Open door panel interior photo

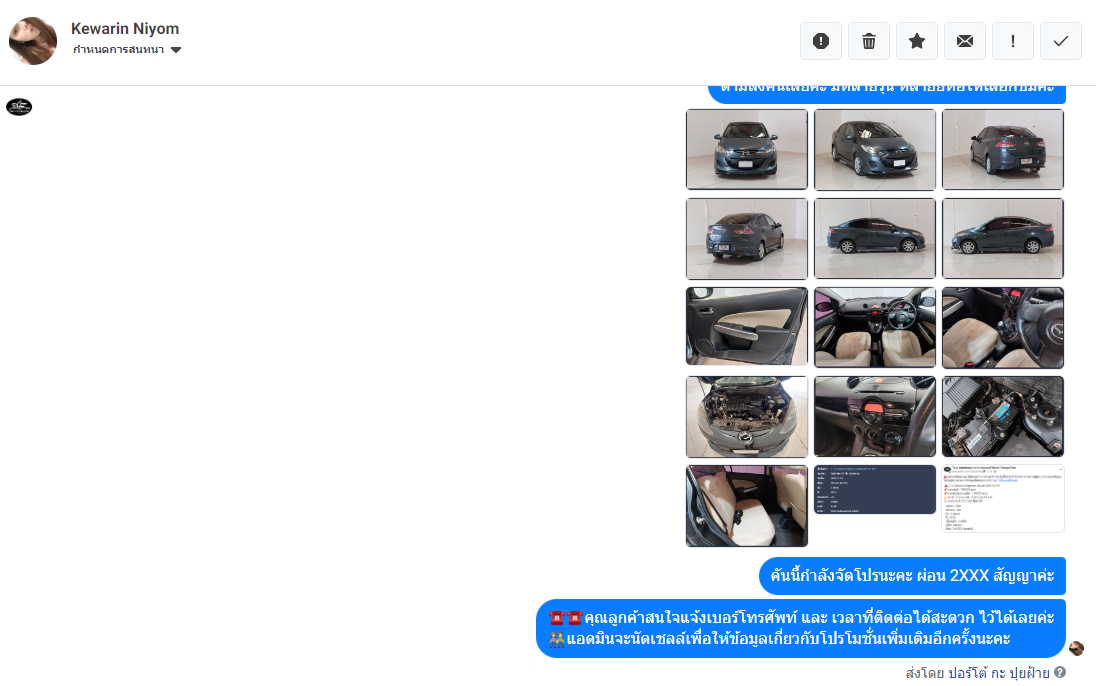coord(747,327)
